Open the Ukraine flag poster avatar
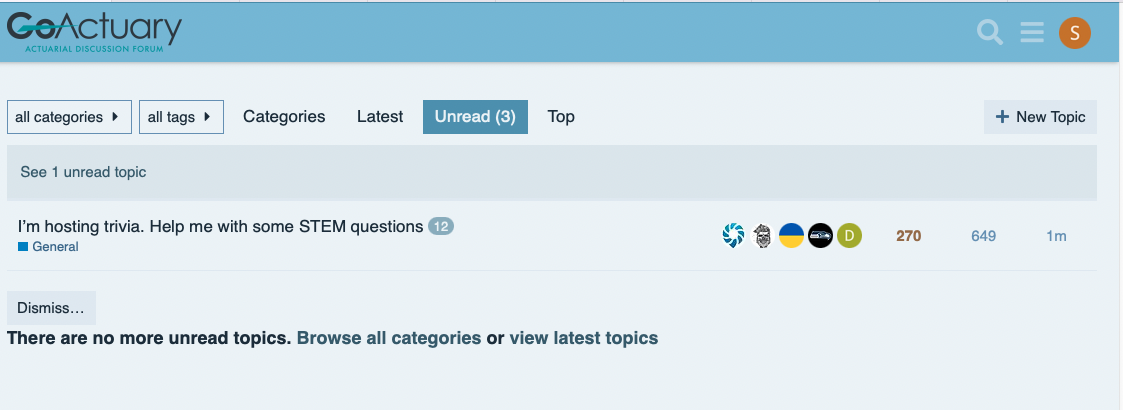This screenshot has height=410, width=1123. 791,235
